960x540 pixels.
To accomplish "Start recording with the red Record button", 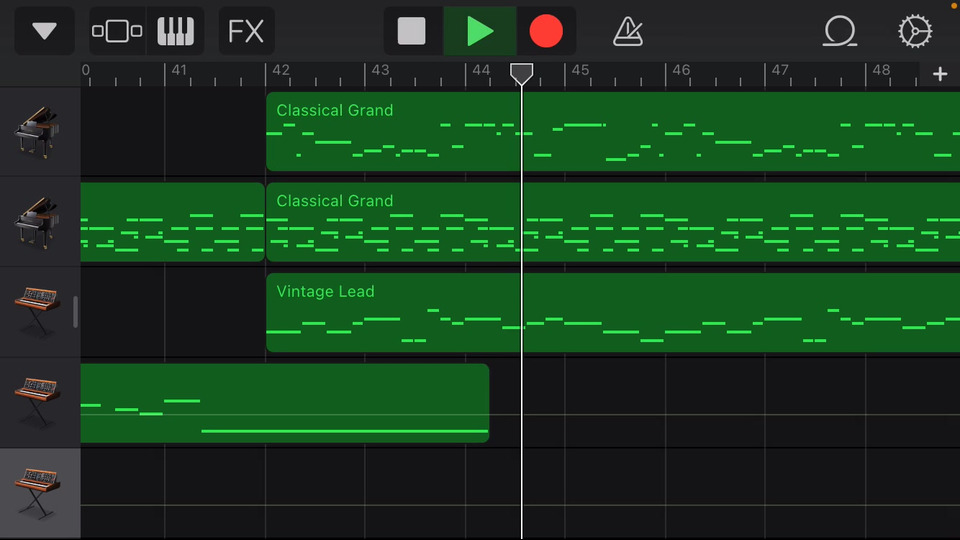I will 546,31.
